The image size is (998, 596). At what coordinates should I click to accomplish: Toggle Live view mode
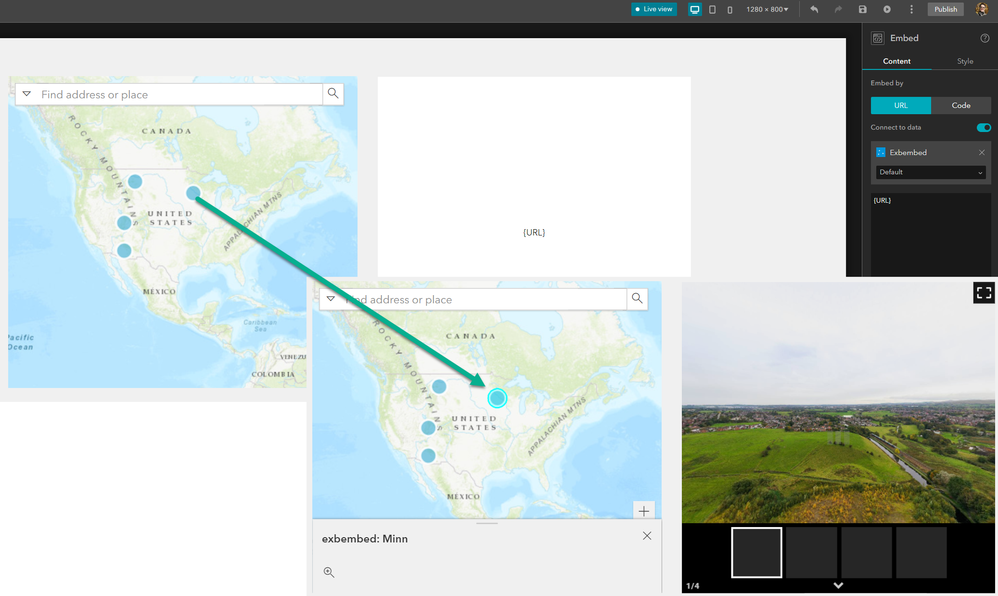pos(654,10)
